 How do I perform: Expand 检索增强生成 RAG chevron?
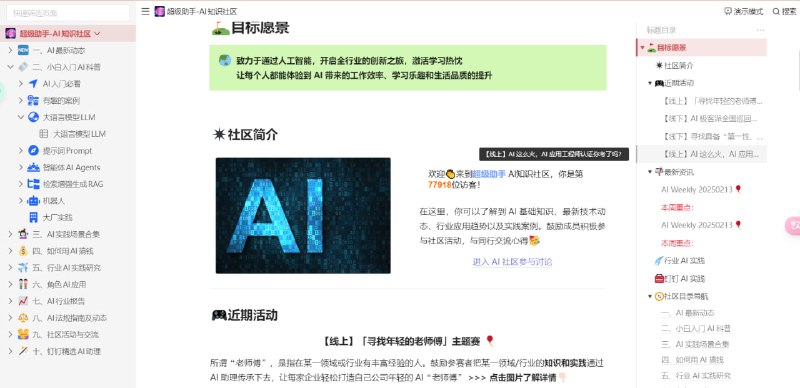tap(20, 184)
